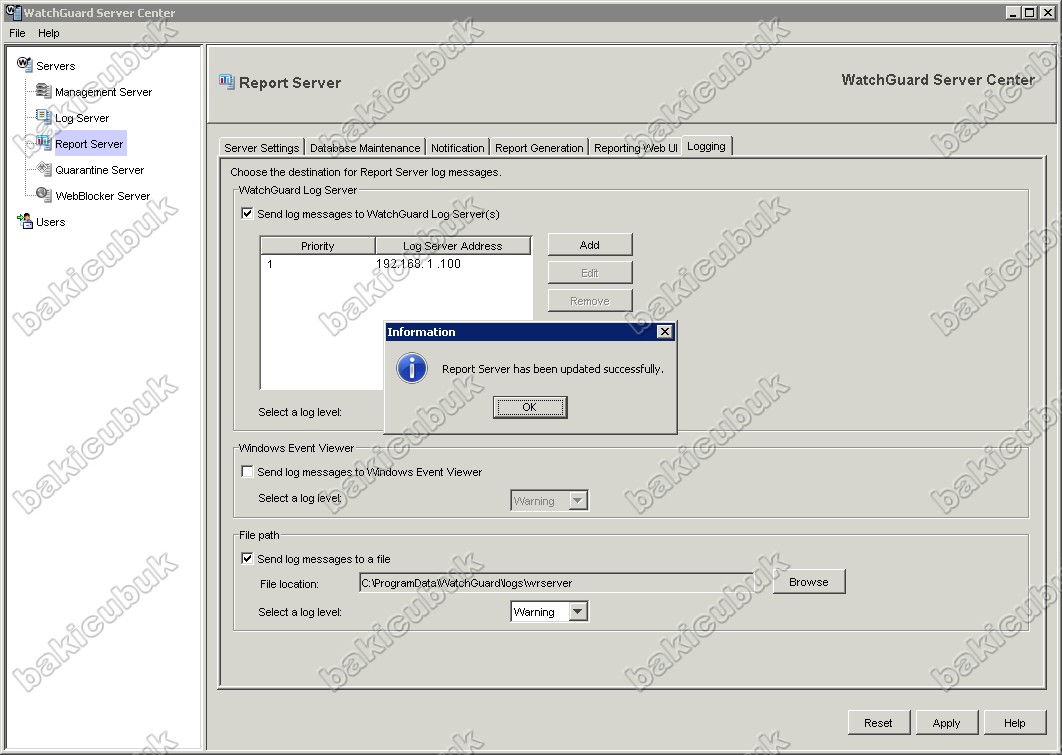
Task: Click the WebBlocker Server icon in tree
Action: pos(43,194)
